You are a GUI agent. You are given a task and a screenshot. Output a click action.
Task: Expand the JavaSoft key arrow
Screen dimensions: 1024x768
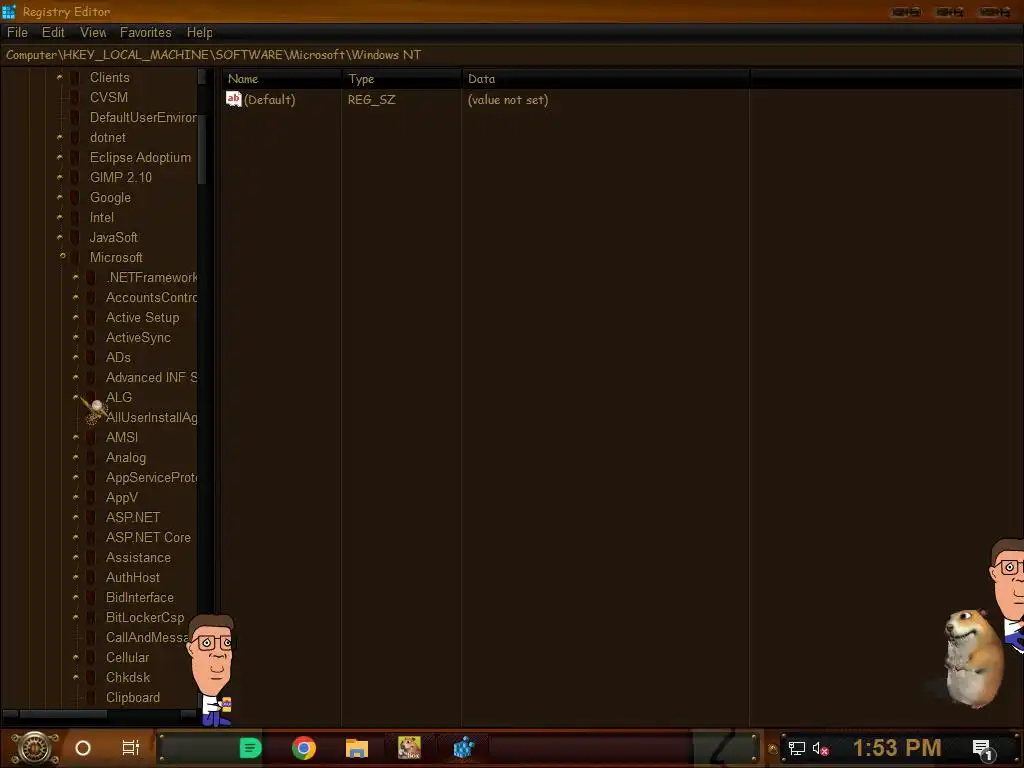59,237
